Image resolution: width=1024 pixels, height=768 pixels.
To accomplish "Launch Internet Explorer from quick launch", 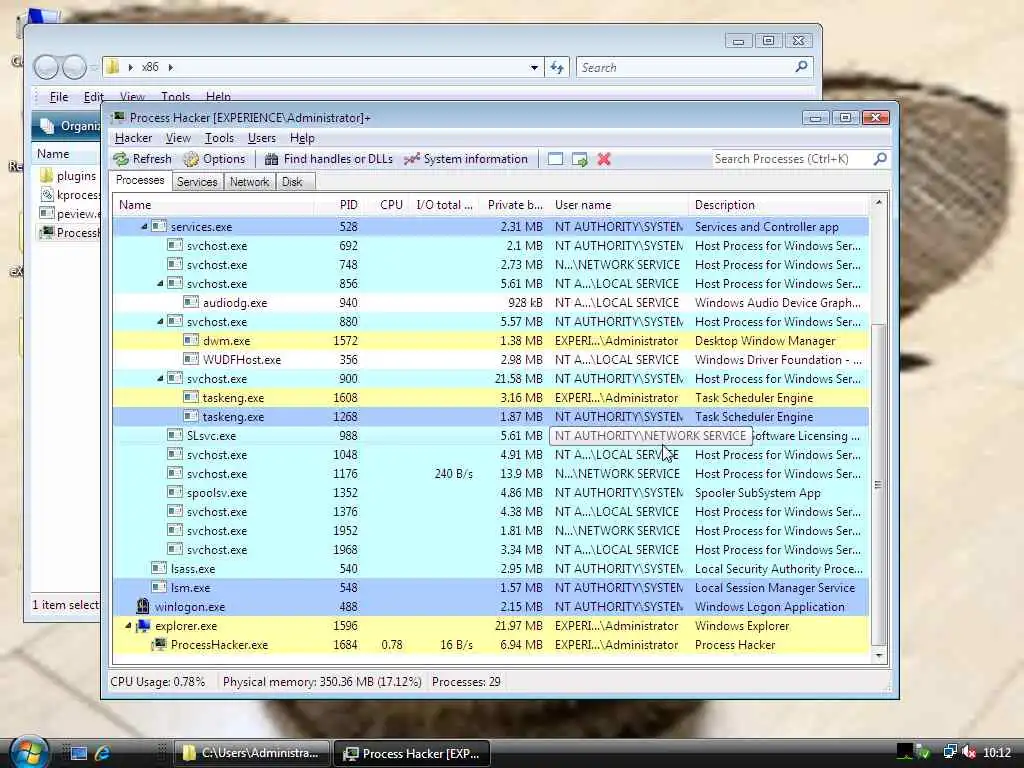I will 103,753.
